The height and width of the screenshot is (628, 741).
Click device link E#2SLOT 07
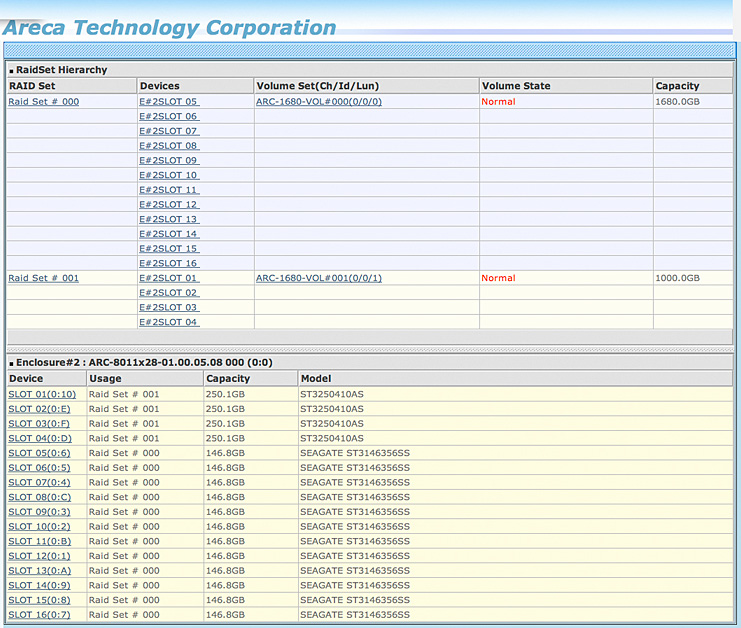click(169, 131)
